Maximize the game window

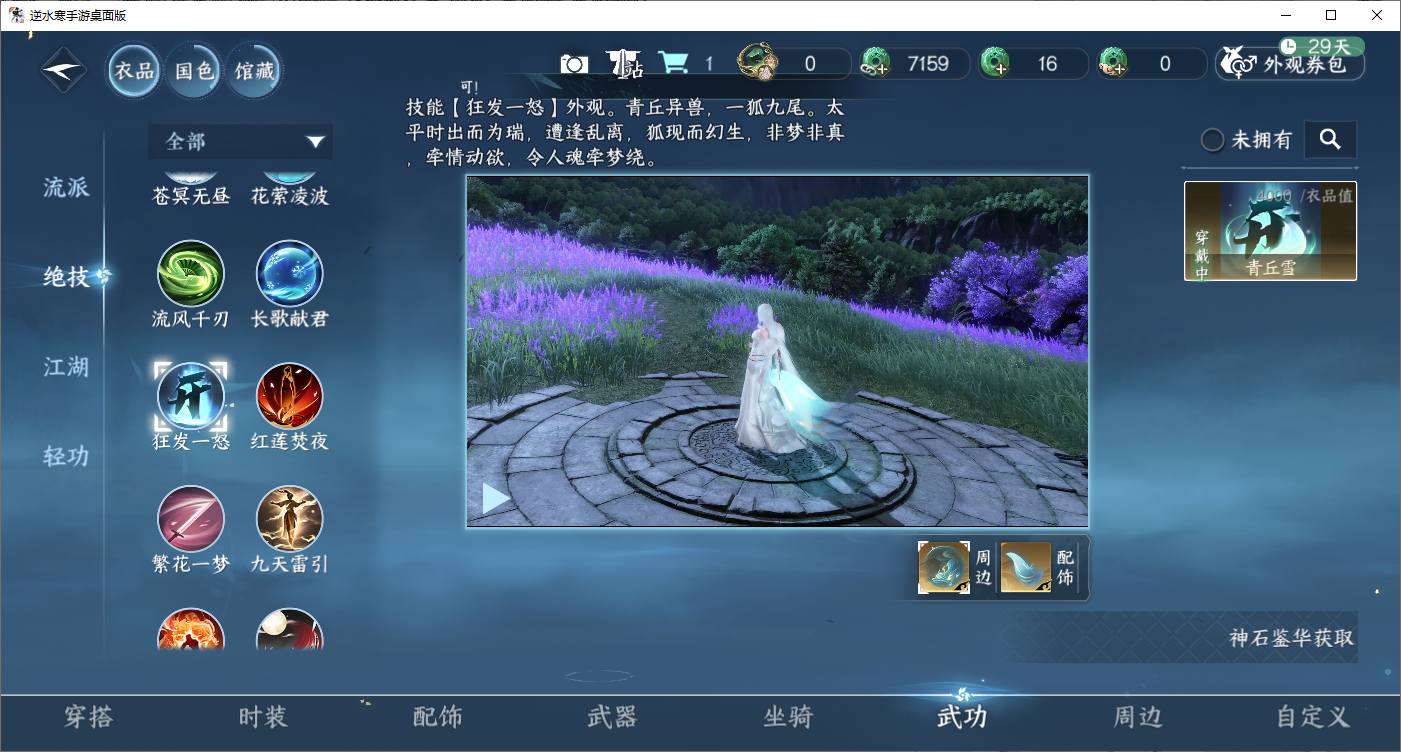[1331, 15]
